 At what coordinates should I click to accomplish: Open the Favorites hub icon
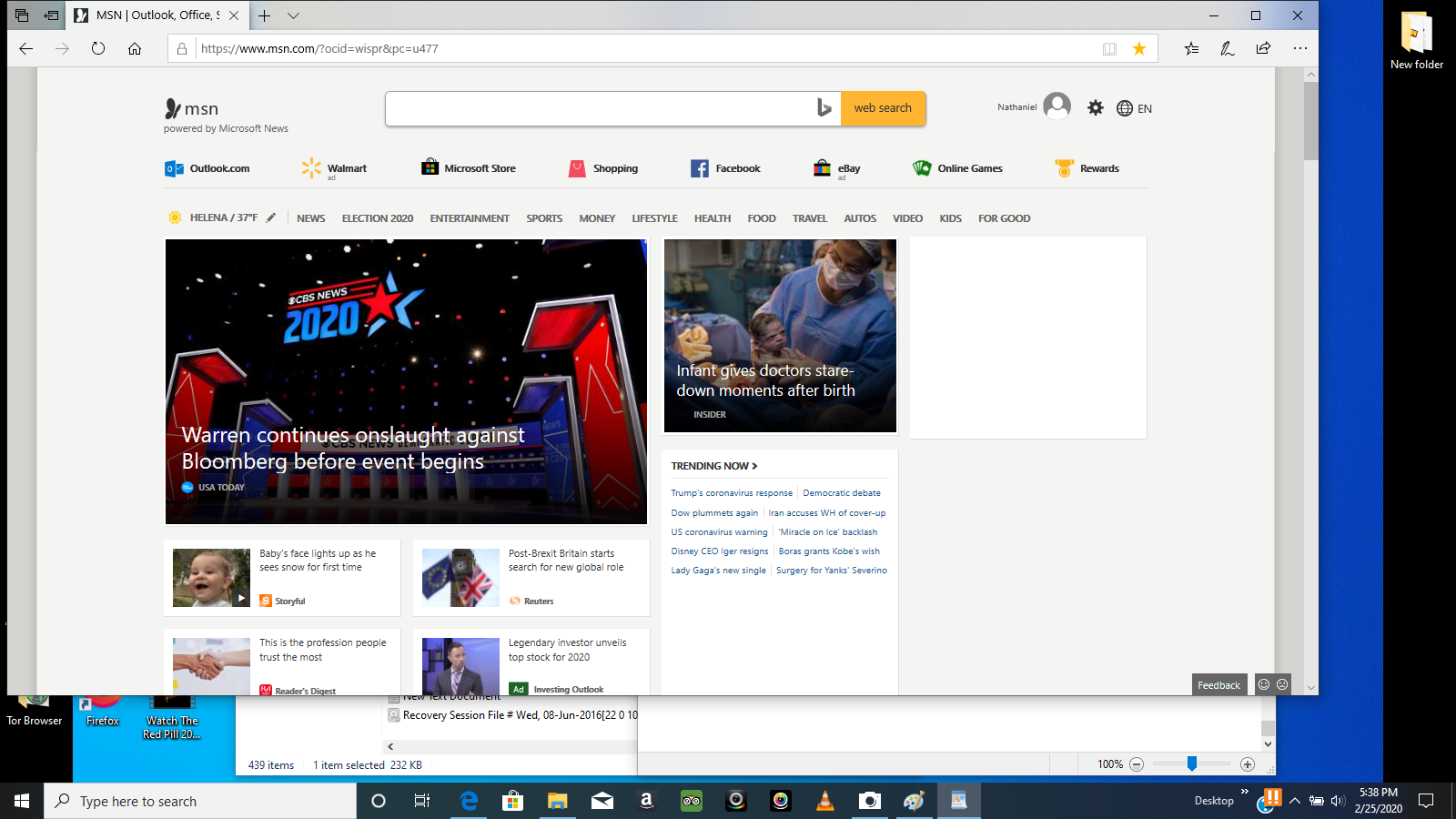[1191, 48]
